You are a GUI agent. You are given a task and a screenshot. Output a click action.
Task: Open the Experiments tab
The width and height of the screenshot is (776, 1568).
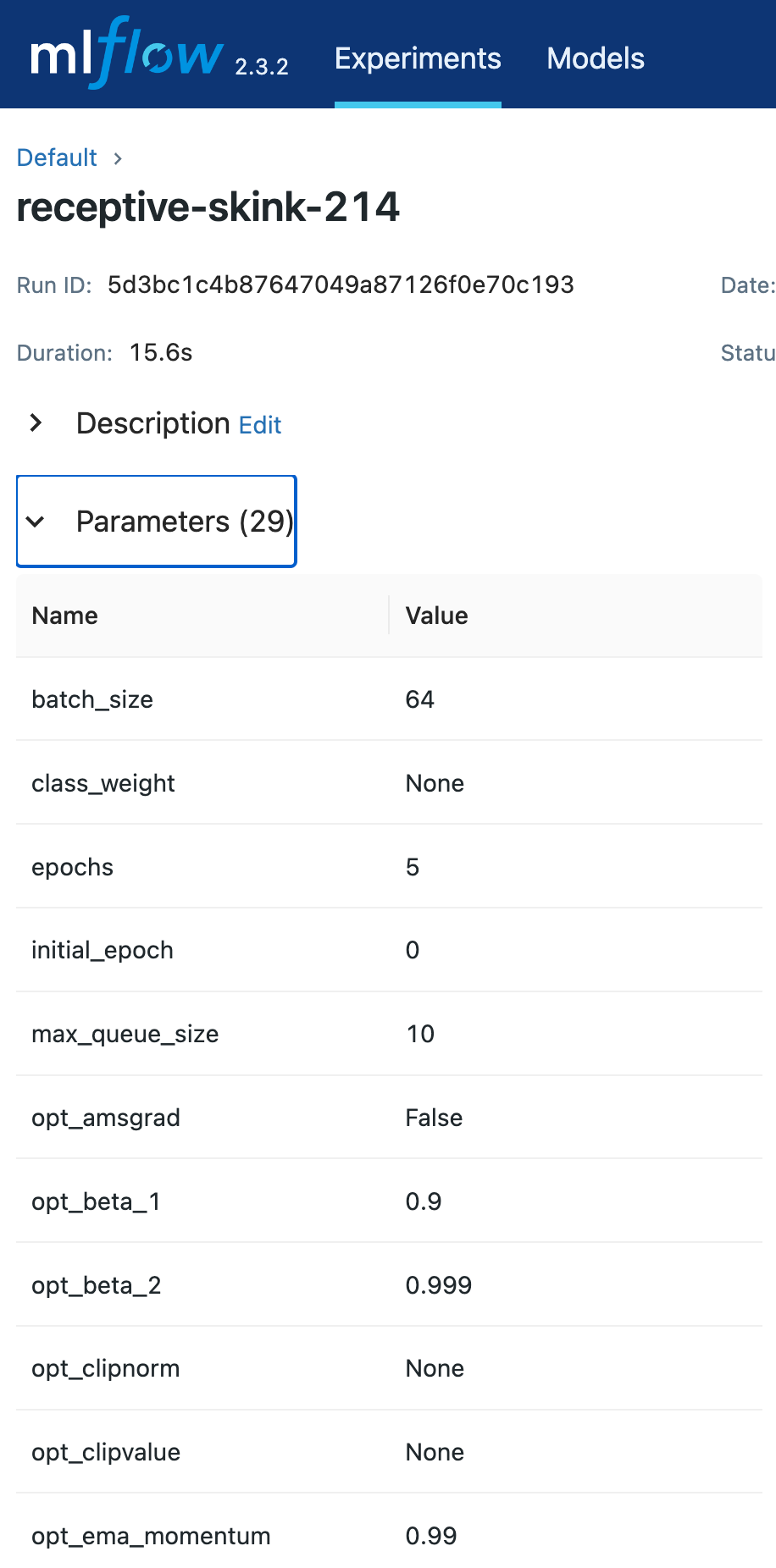[417, 58]
